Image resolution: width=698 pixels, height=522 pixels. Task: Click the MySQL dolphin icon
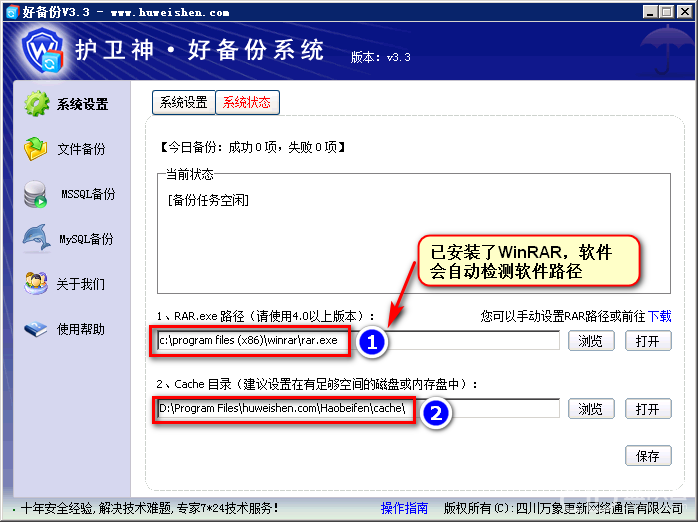pyautogui.click(x=37, y=238)
